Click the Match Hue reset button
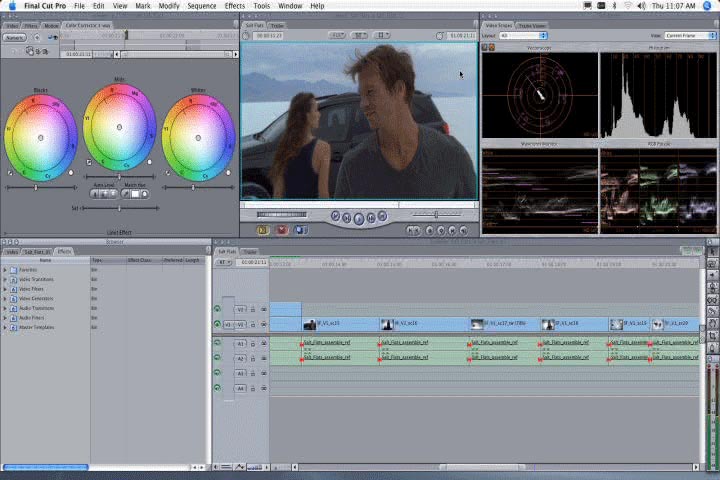 (x=145, y=194)
